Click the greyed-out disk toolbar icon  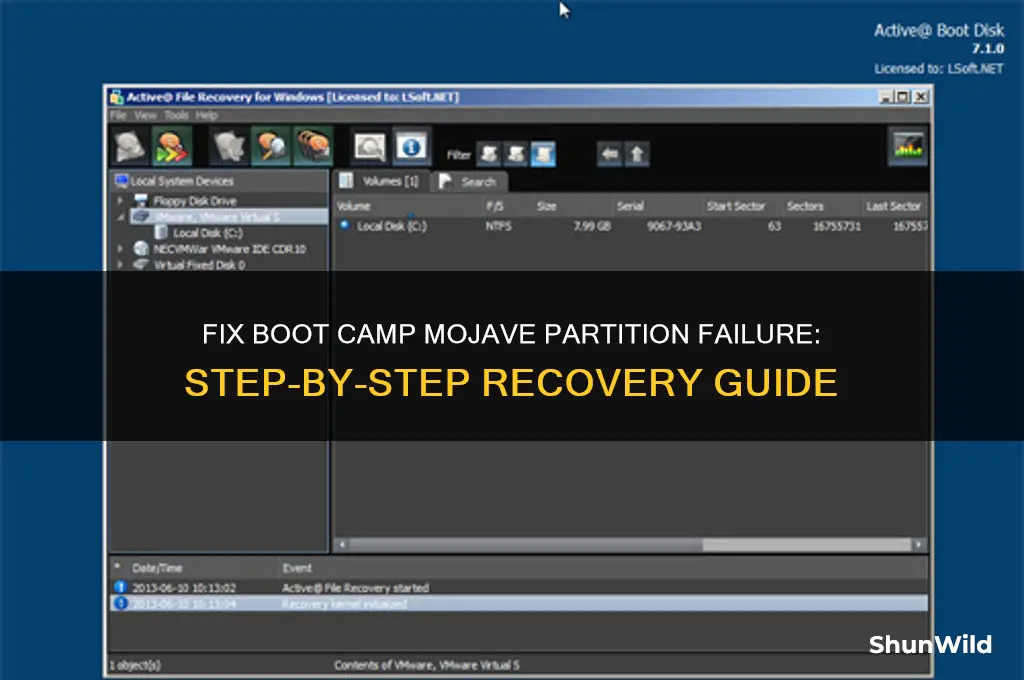229,146
